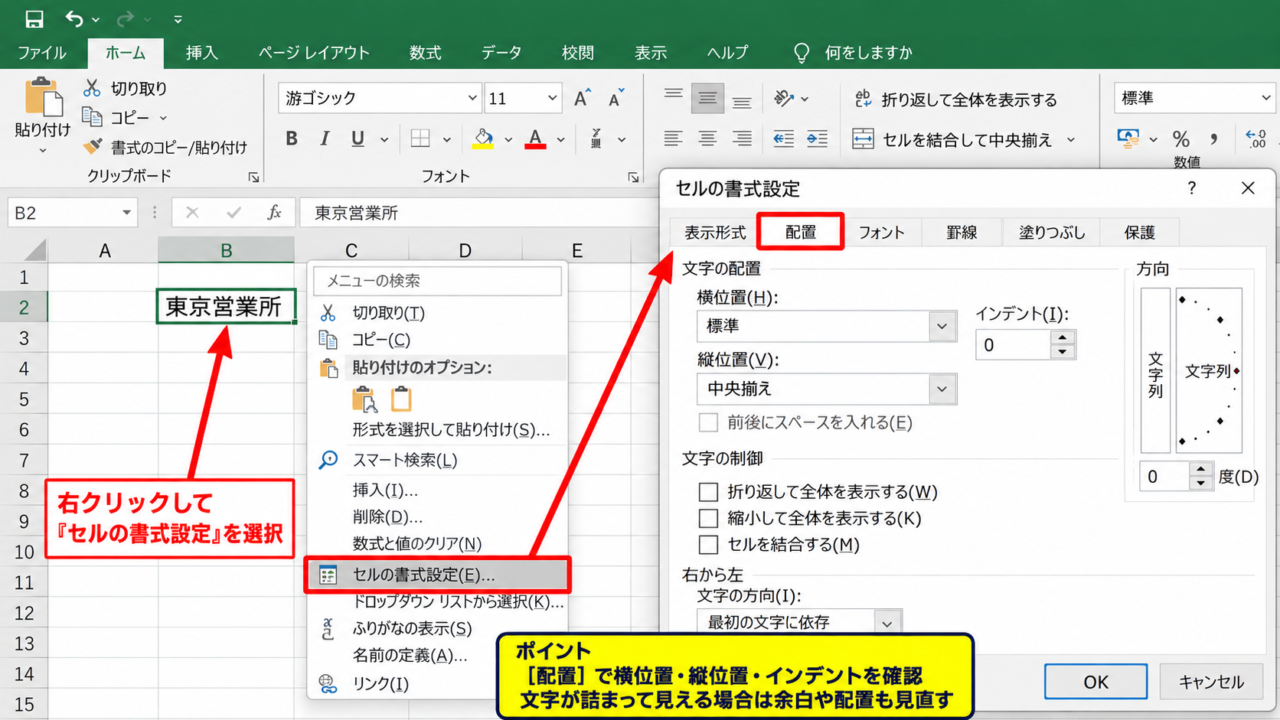Click the dialog help question mark button
Screen dimensions: 1280x720
[1191, 188]
